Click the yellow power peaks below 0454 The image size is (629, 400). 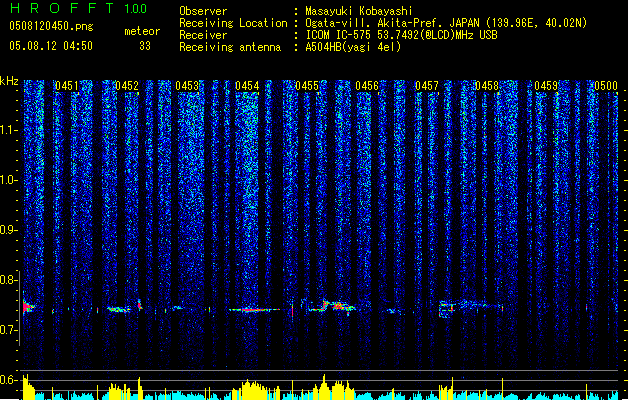click(256, 389)
